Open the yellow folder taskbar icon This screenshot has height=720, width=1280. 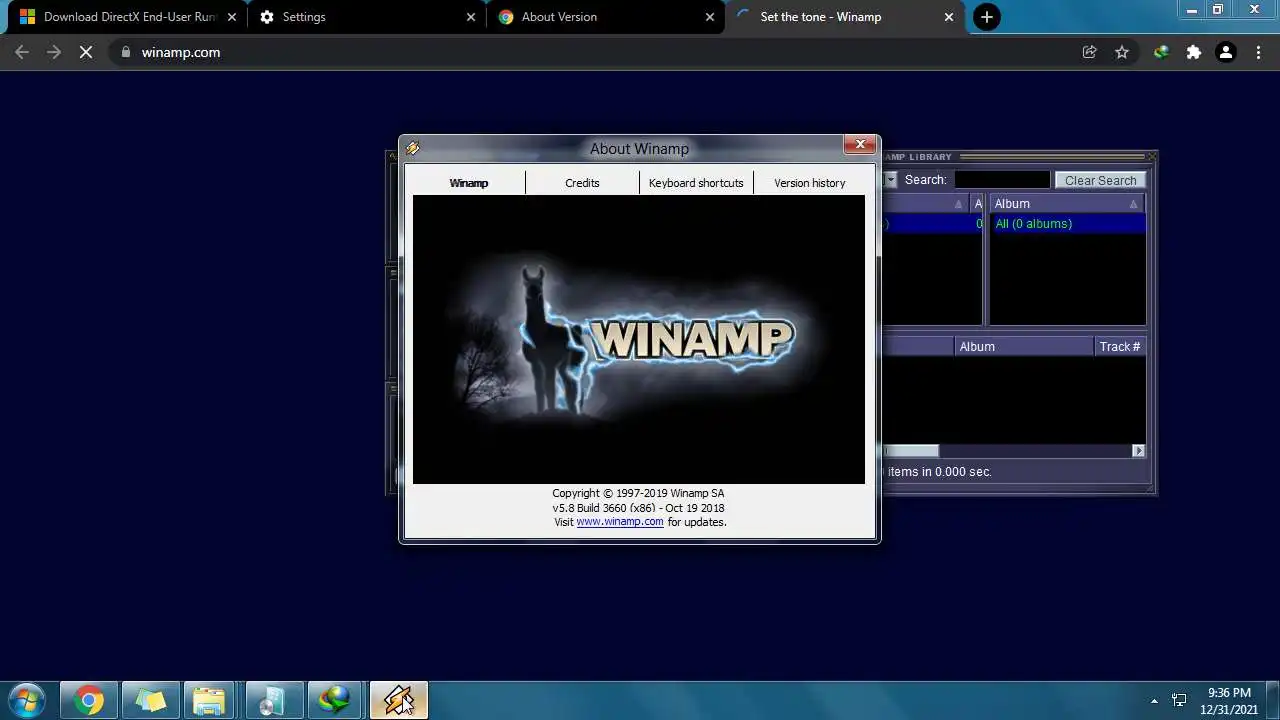150,700
